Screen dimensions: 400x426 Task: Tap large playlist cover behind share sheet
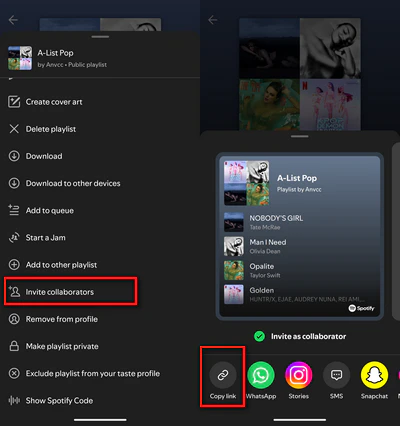pyautogui.click(x=300, y=74)
